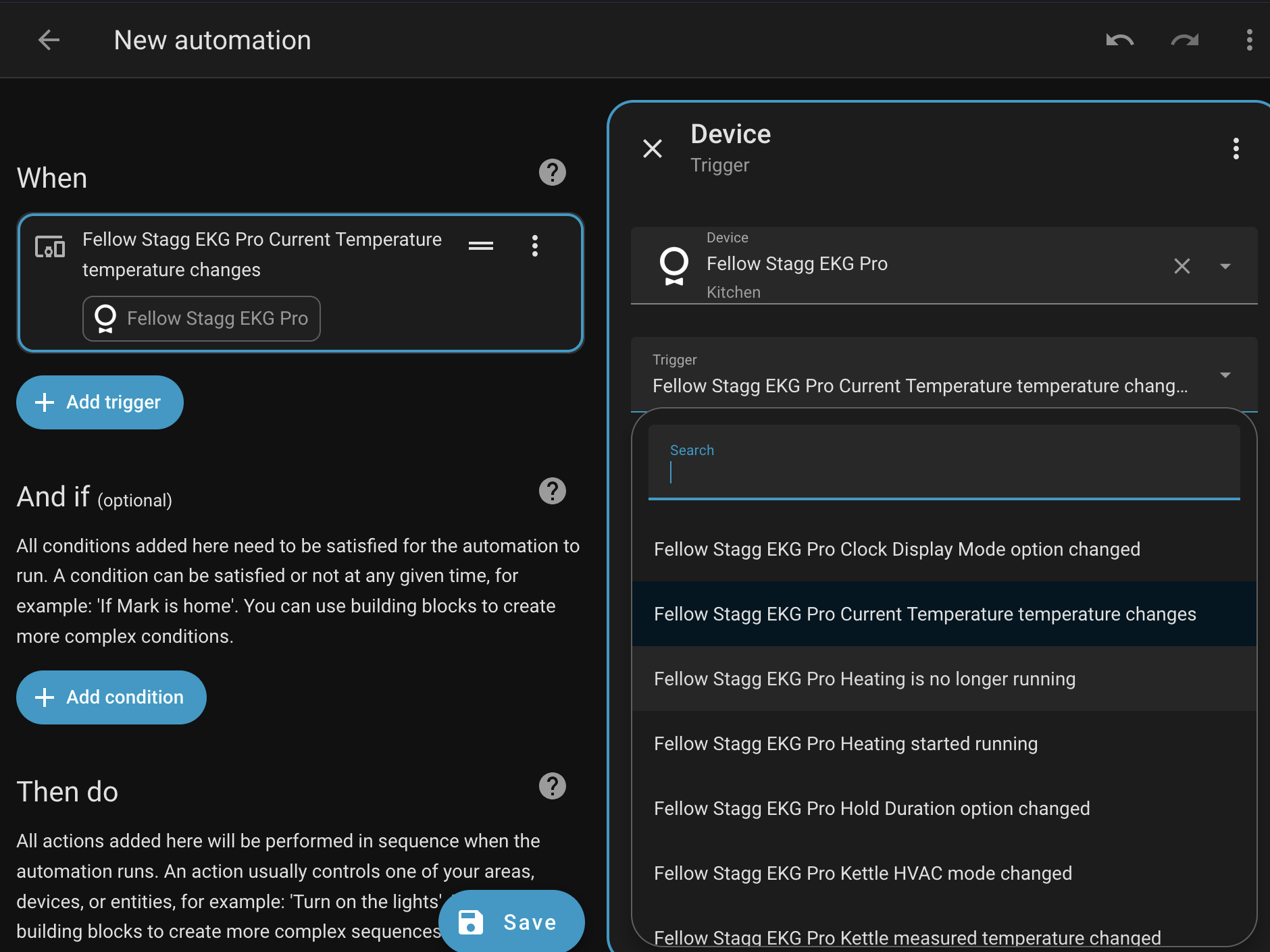Viewport: 1270px width, 952px height.
Task: Click the drag handle on the trigger card
Action: click(x=480, y=246)
